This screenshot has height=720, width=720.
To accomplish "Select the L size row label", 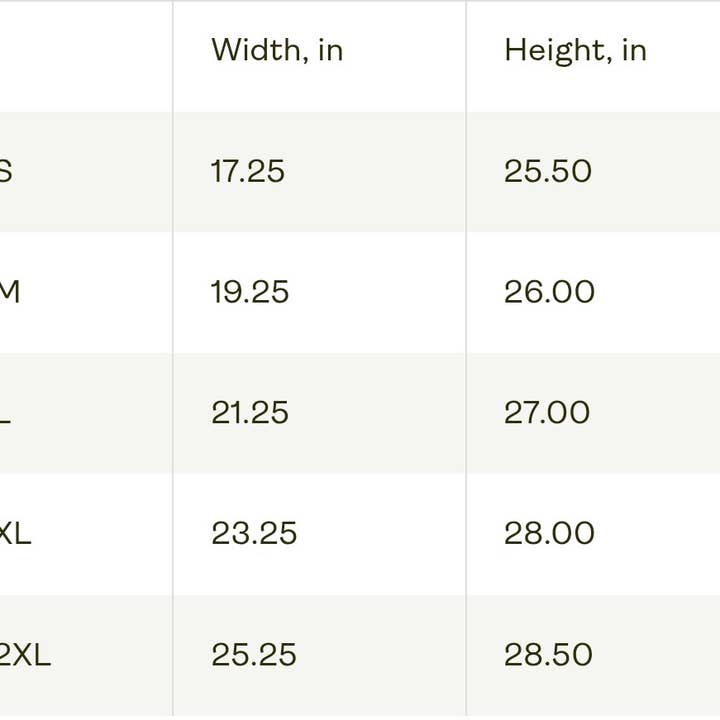I will [6, 413].
